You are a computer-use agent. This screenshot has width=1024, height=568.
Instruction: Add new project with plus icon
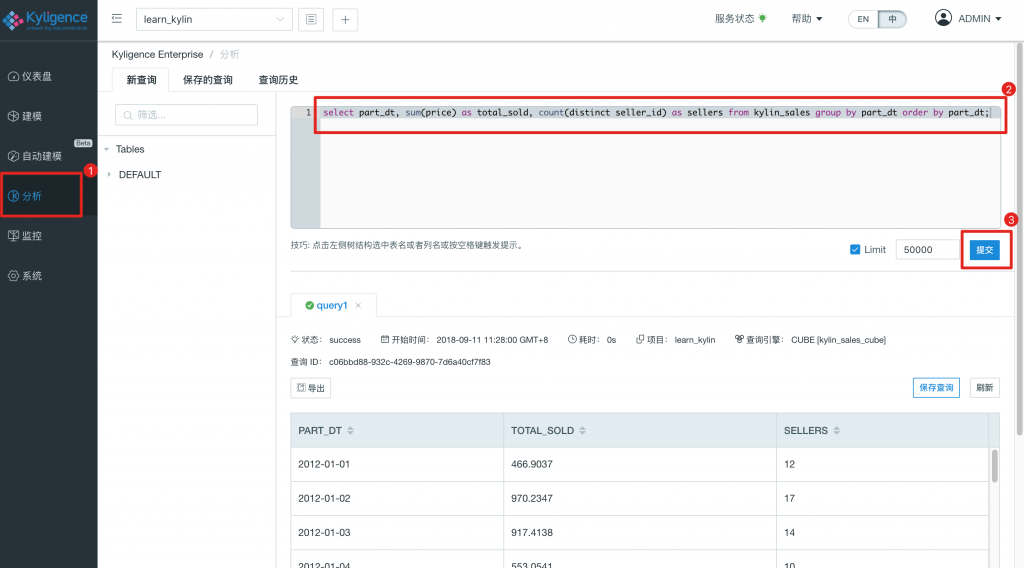tap(345, 20)
